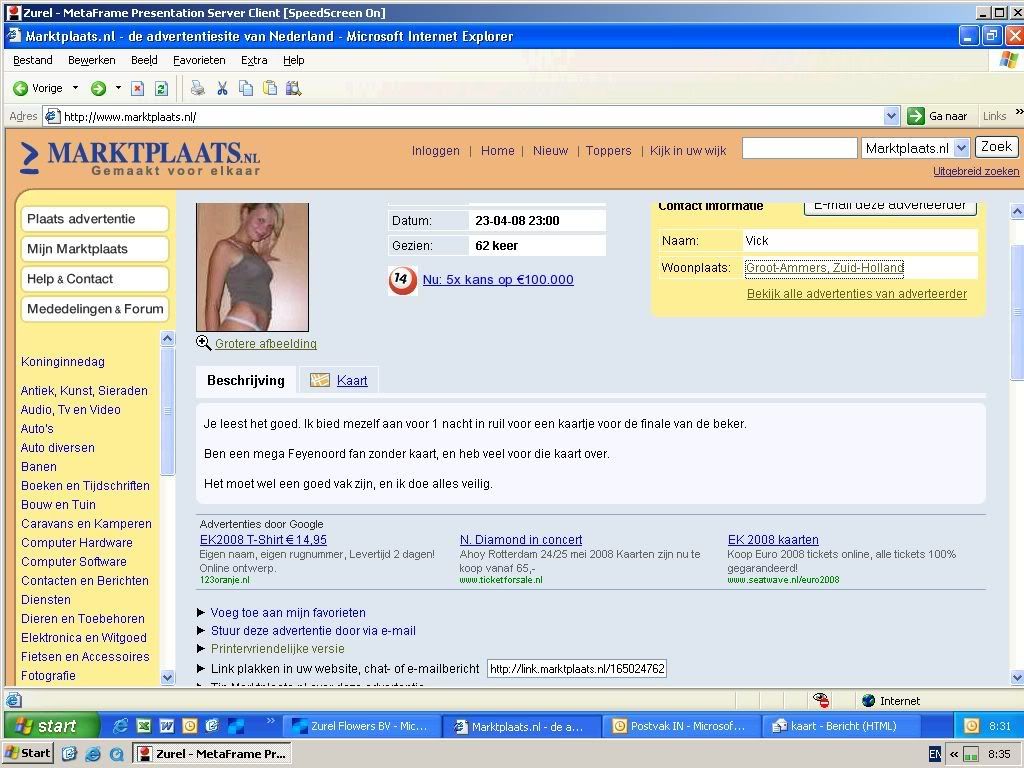Open the EK 2008 kaarten ad link
This screenshot has width=1024, height=768.
773,540
